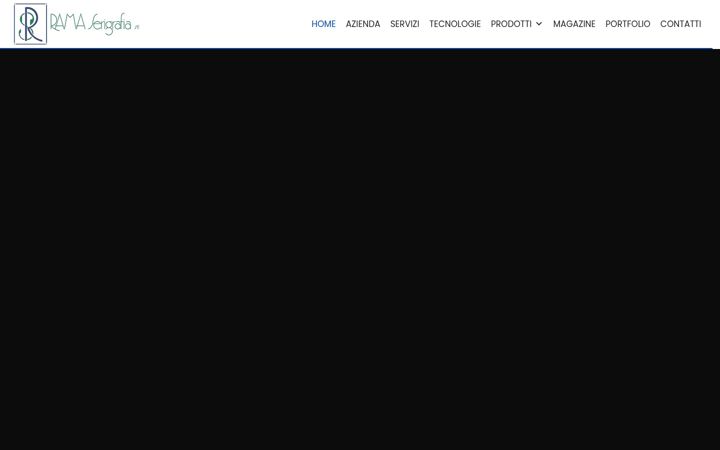Open the PORTFOLIO page
Viewport: 720px width, 450px height.
click(x=628, y=24)
